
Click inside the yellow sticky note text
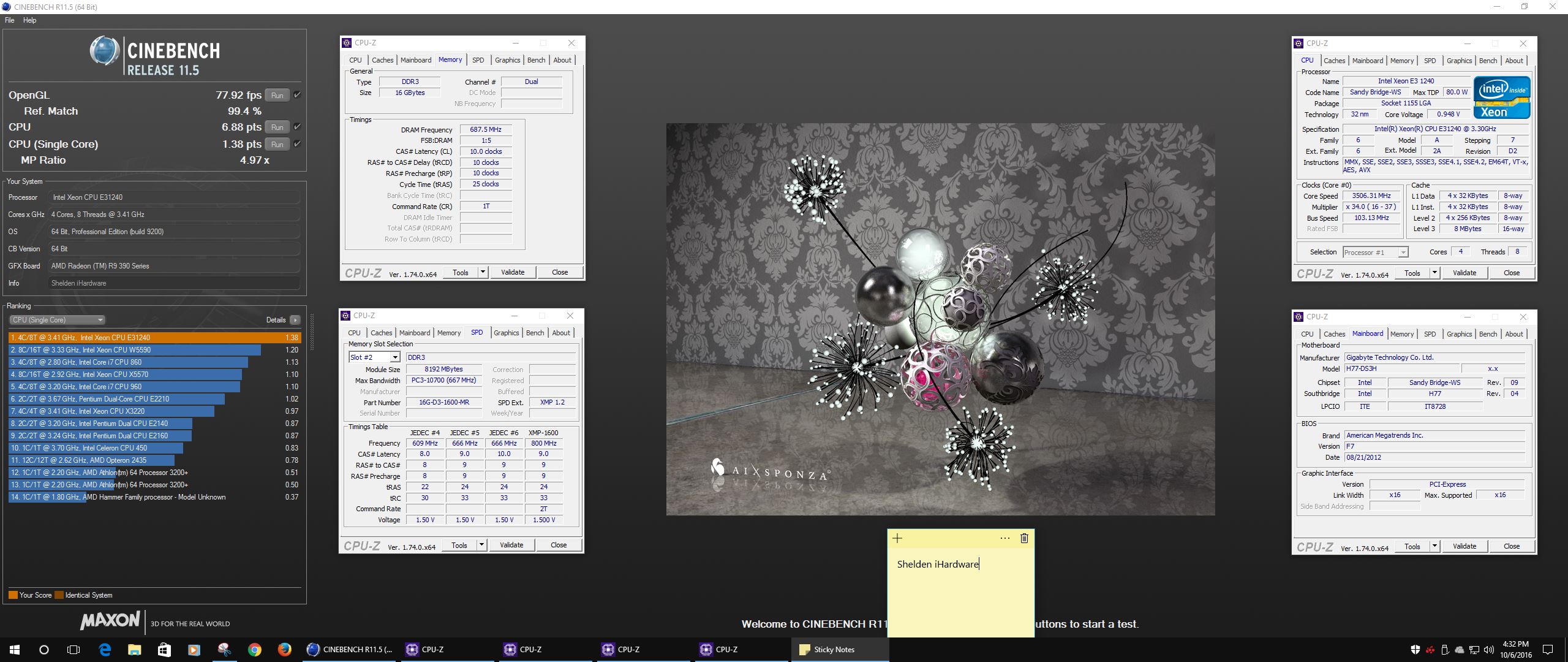tap(938, 565)
